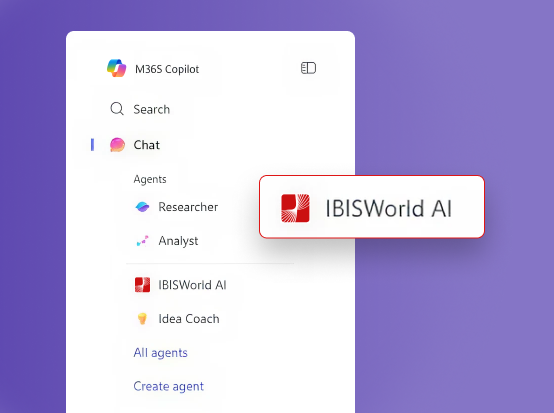The image size is (554, 413).
Task: Select the Researcher agent
Action: (188, 207)
